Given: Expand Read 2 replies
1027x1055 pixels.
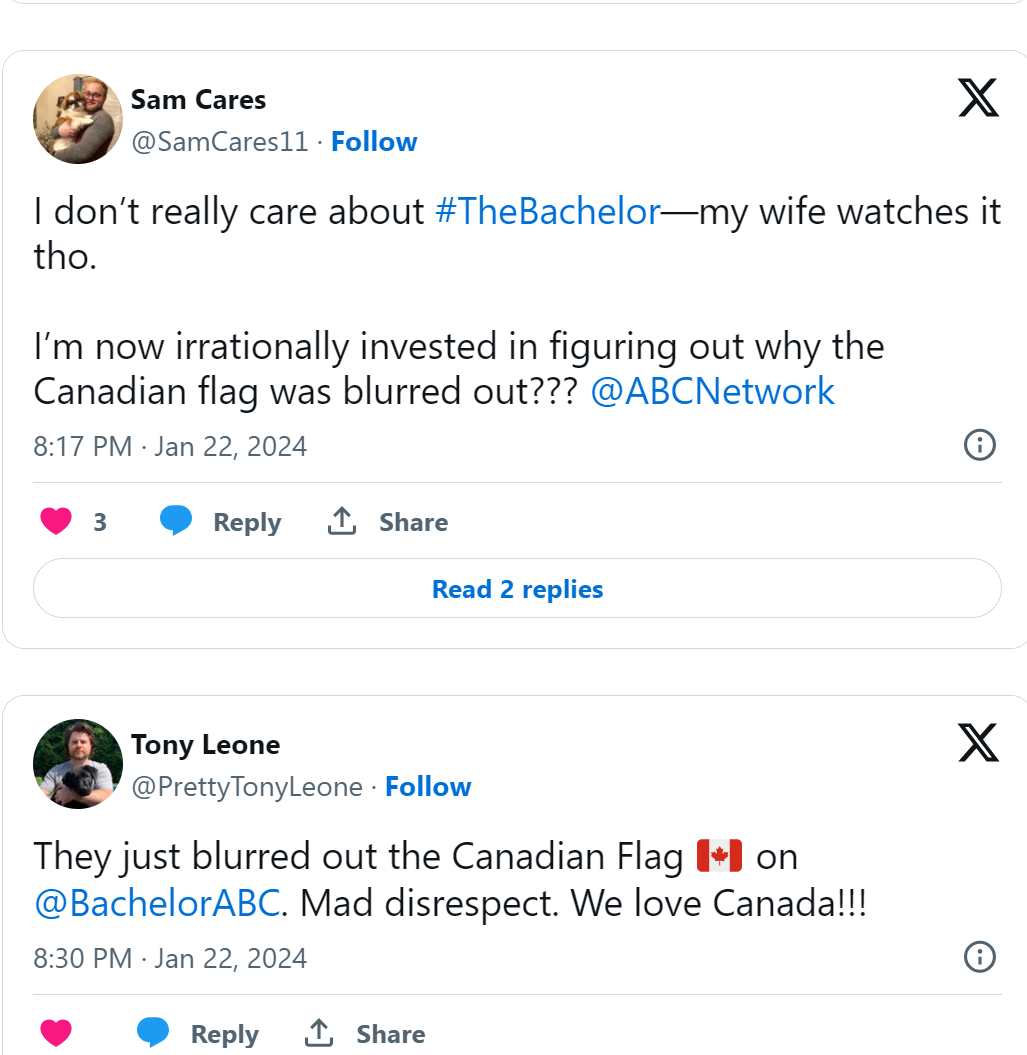Looking at the screenshot, I should (517, 588).
